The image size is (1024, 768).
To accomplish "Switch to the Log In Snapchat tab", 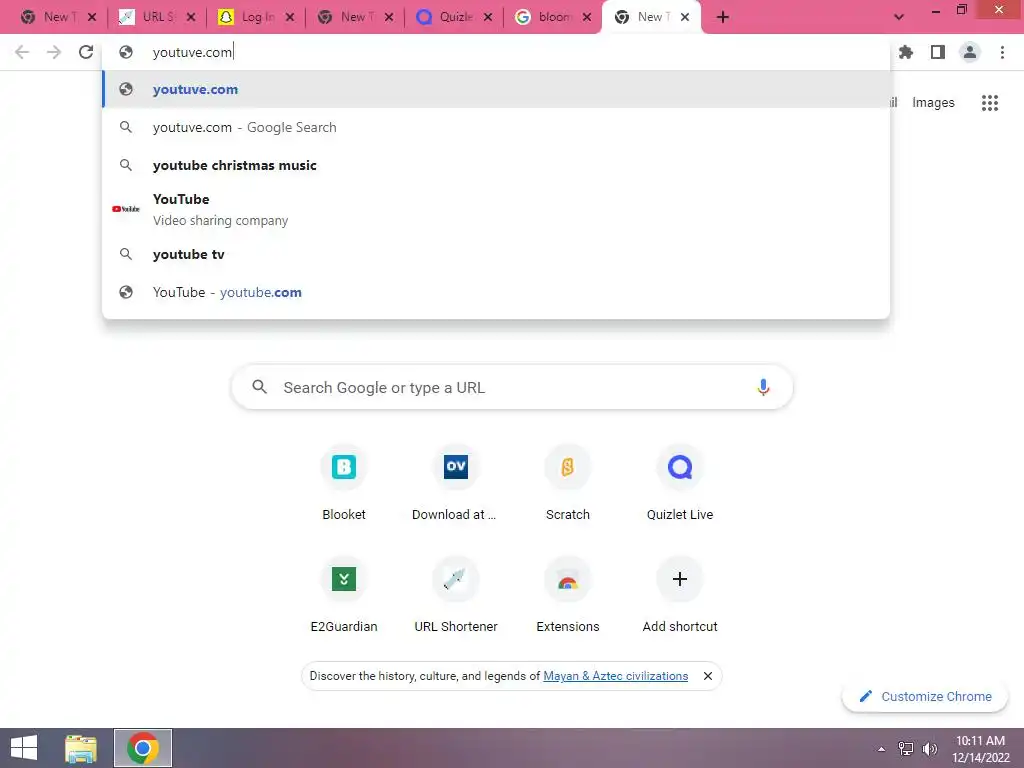I will click(257, 17).
